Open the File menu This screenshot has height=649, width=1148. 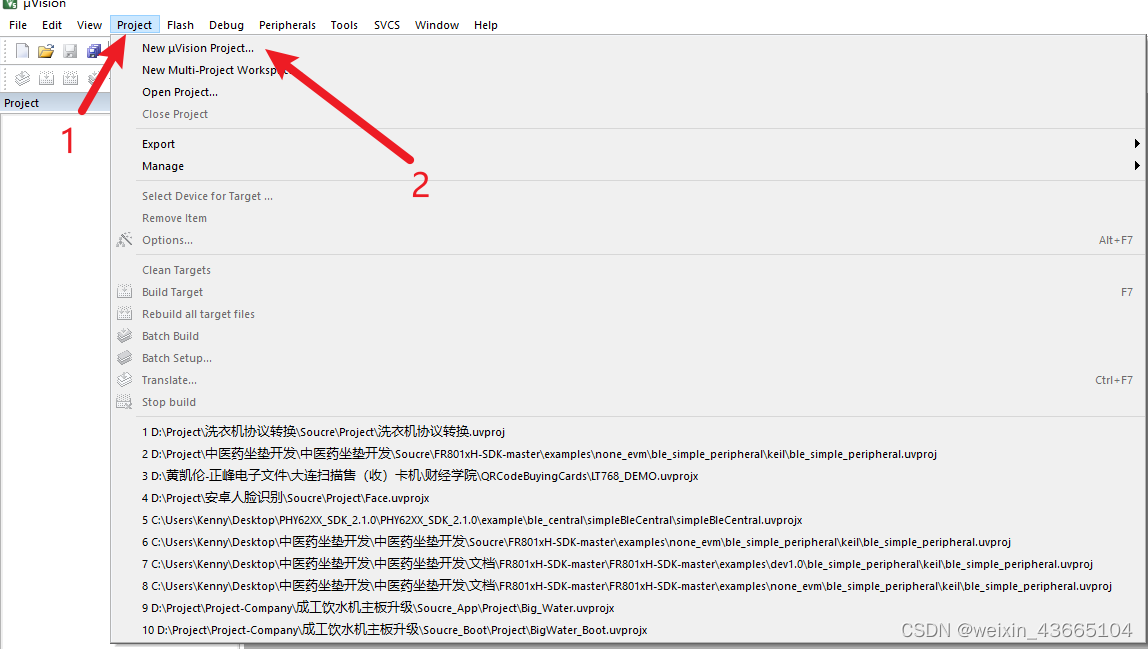click(18, 25)
